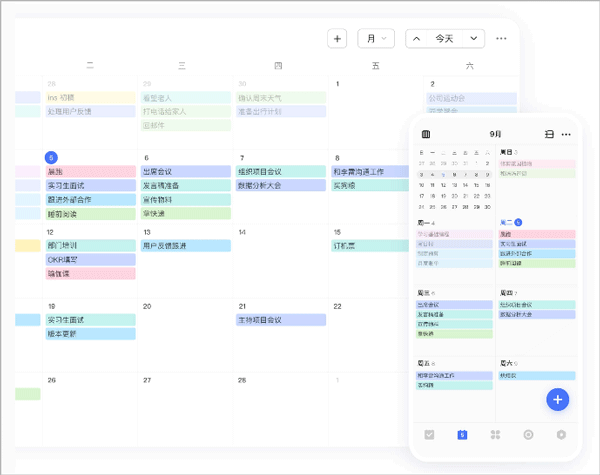Open the settings tab in mobile bar
This screenshot has height=475, width=600.
[x=561, y=435]
